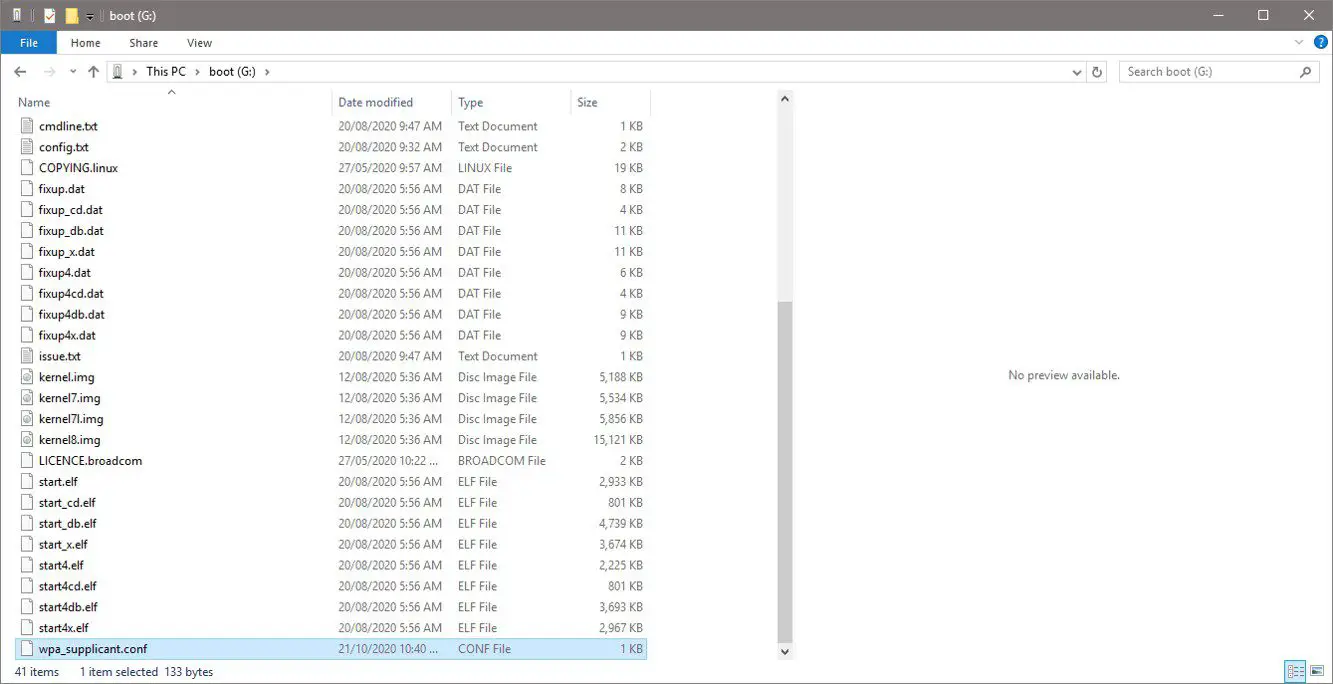Image resolution: width=1333 pixels, height=684 pixels.
Task: Refresh the boot (G:) folder
Action: (1097, 72)
